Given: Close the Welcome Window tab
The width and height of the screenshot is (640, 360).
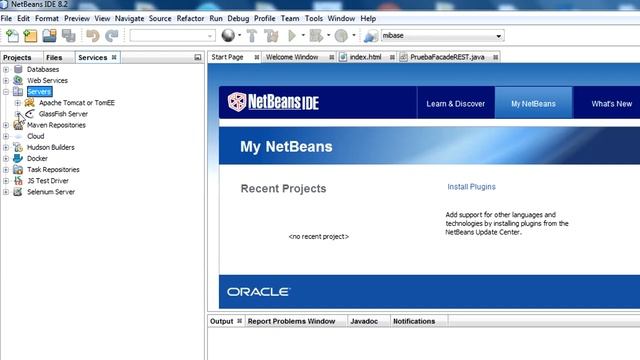Looking at the screenshot, I should [332, 58].
